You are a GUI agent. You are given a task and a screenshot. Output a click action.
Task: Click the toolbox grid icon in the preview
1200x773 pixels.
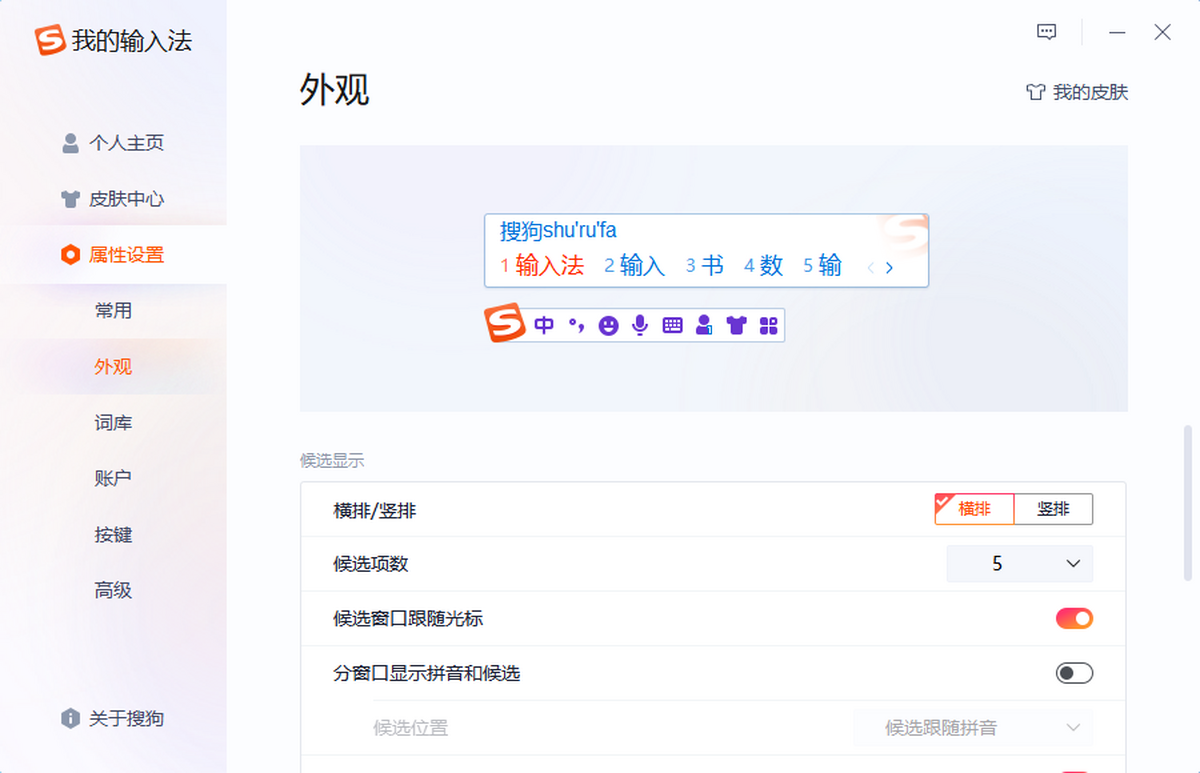point(766,324)
